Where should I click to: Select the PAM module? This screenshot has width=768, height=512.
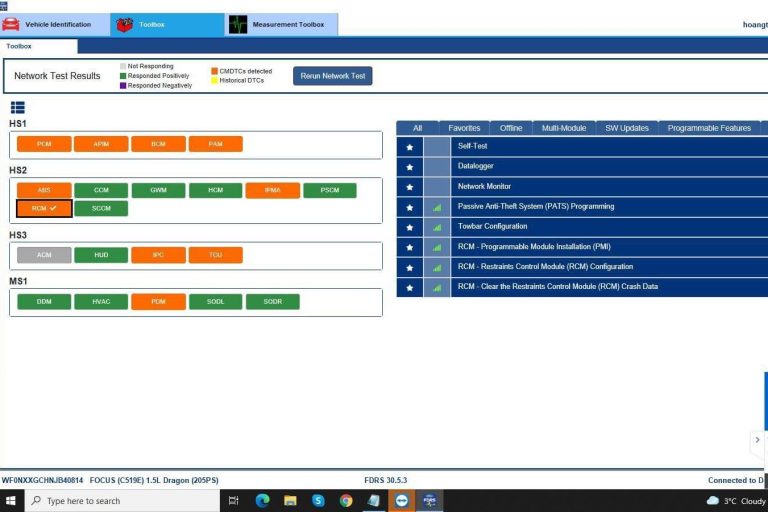point(216,144)
